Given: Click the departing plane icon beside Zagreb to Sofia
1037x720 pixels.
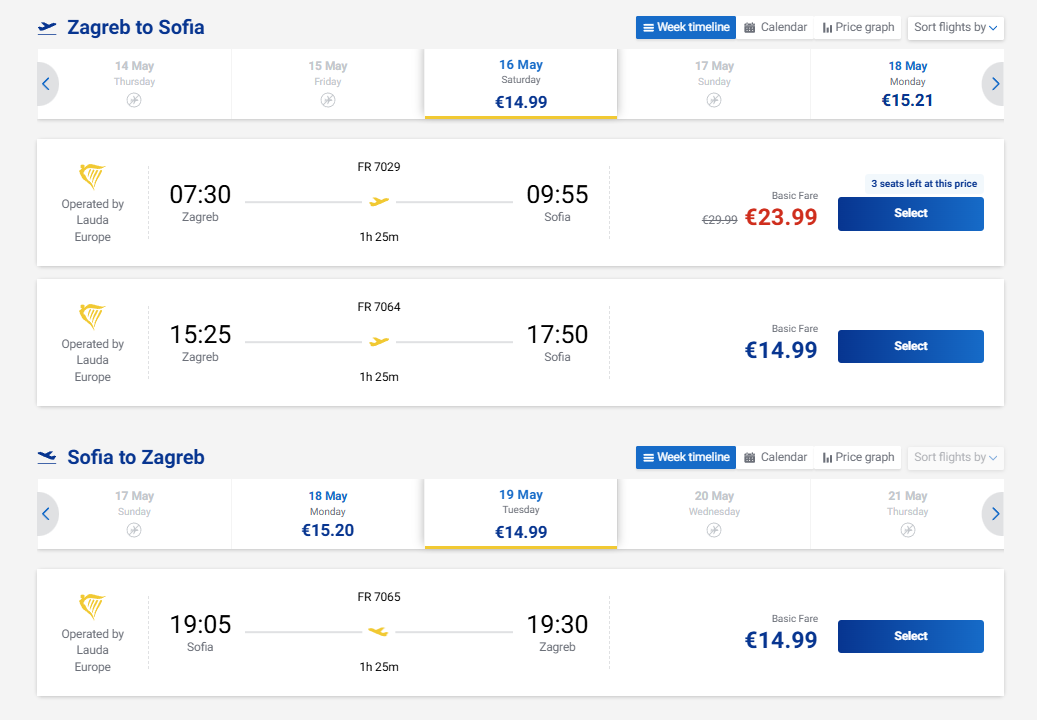Looking at the screenshot, I should (x=47, y=28).
